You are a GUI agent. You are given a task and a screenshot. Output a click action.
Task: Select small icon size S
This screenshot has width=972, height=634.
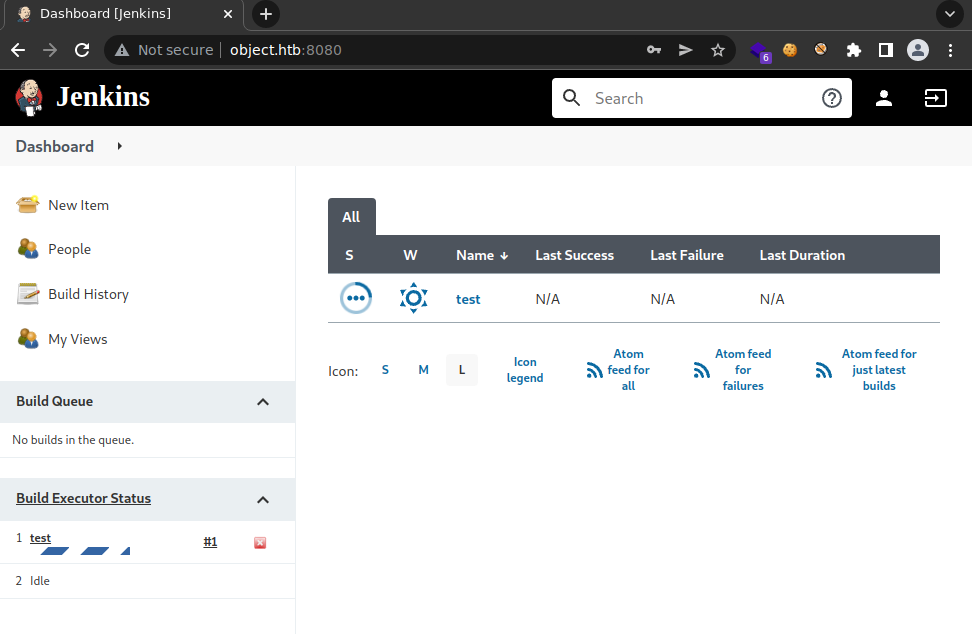tap(385, 370)
